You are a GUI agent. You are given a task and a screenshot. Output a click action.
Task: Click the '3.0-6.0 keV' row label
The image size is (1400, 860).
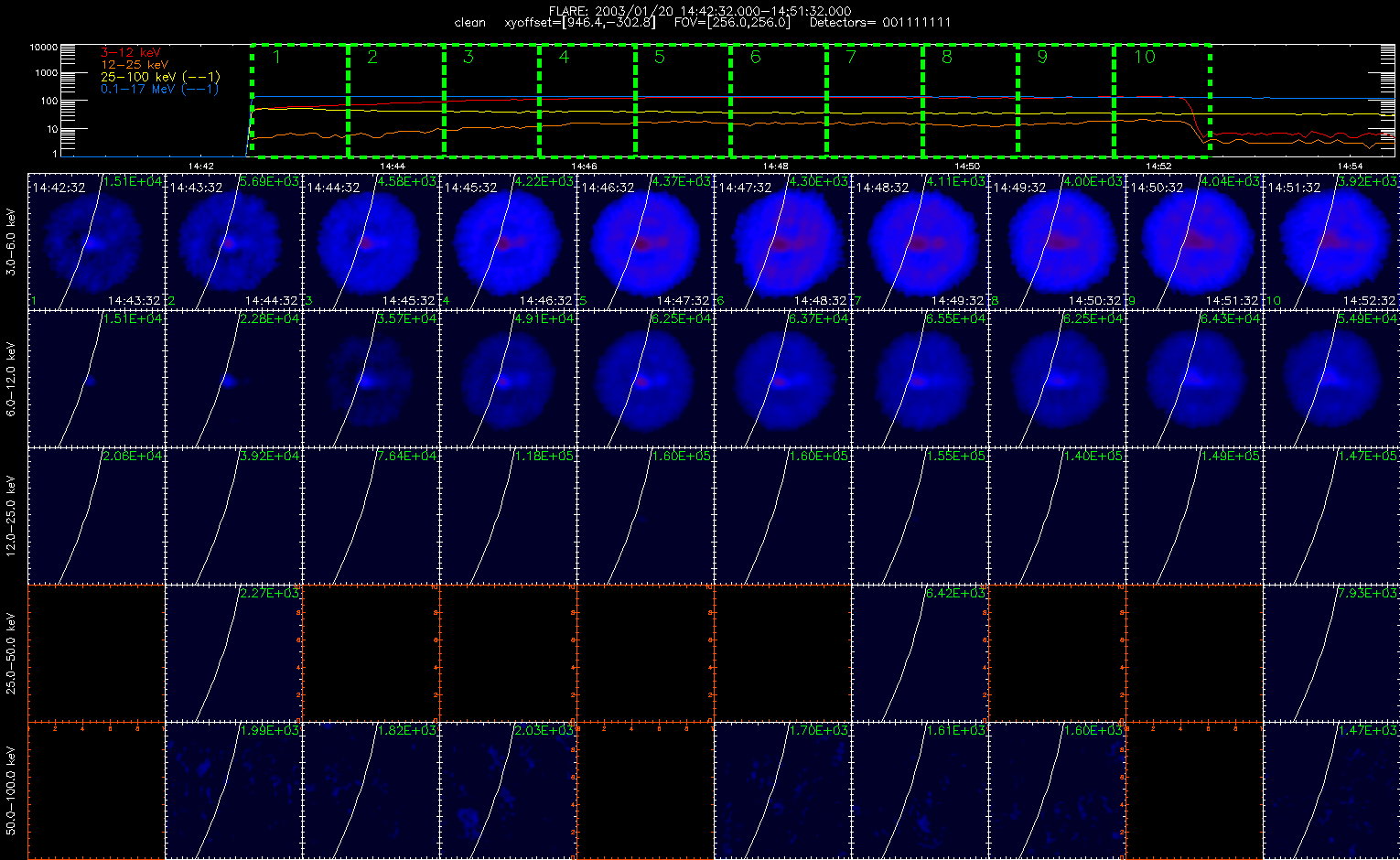[11, 241]
